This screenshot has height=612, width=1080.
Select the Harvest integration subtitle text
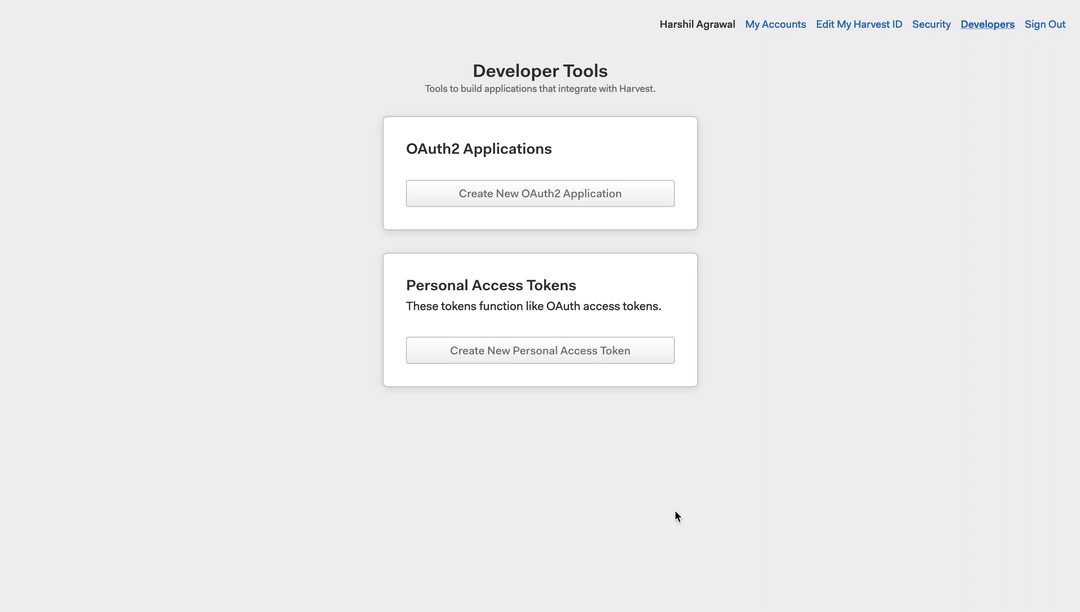pyautogui.click(x=540, y=88)
